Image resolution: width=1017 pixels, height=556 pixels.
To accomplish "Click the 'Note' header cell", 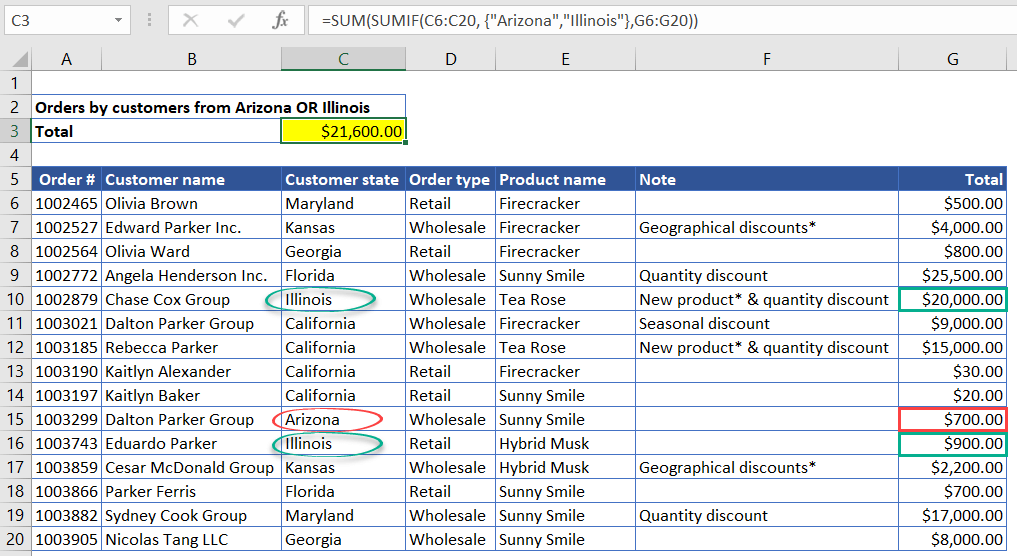I will coord(767,180).
